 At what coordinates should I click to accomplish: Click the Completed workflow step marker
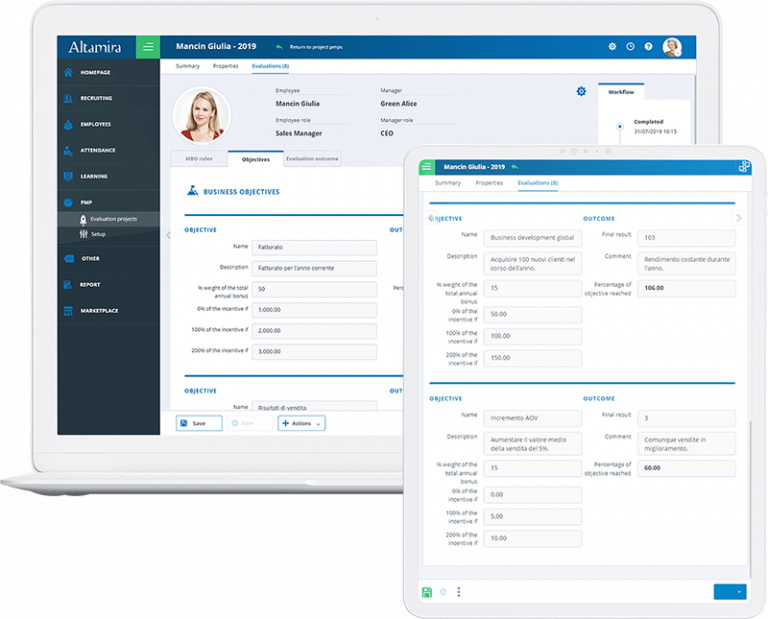pos(620,126)
